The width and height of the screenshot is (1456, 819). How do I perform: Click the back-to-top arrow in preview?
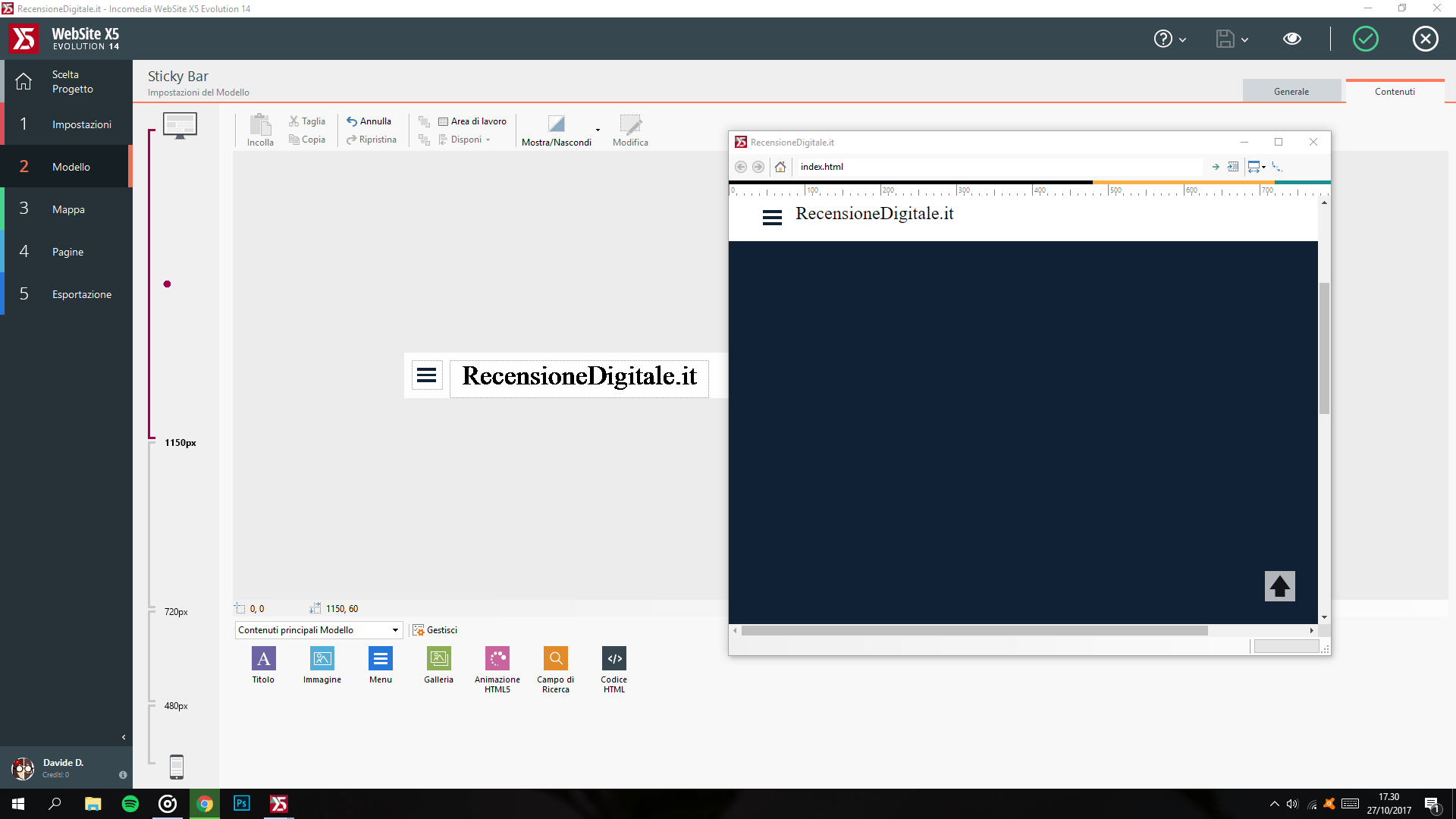(x=1280, y=586)
